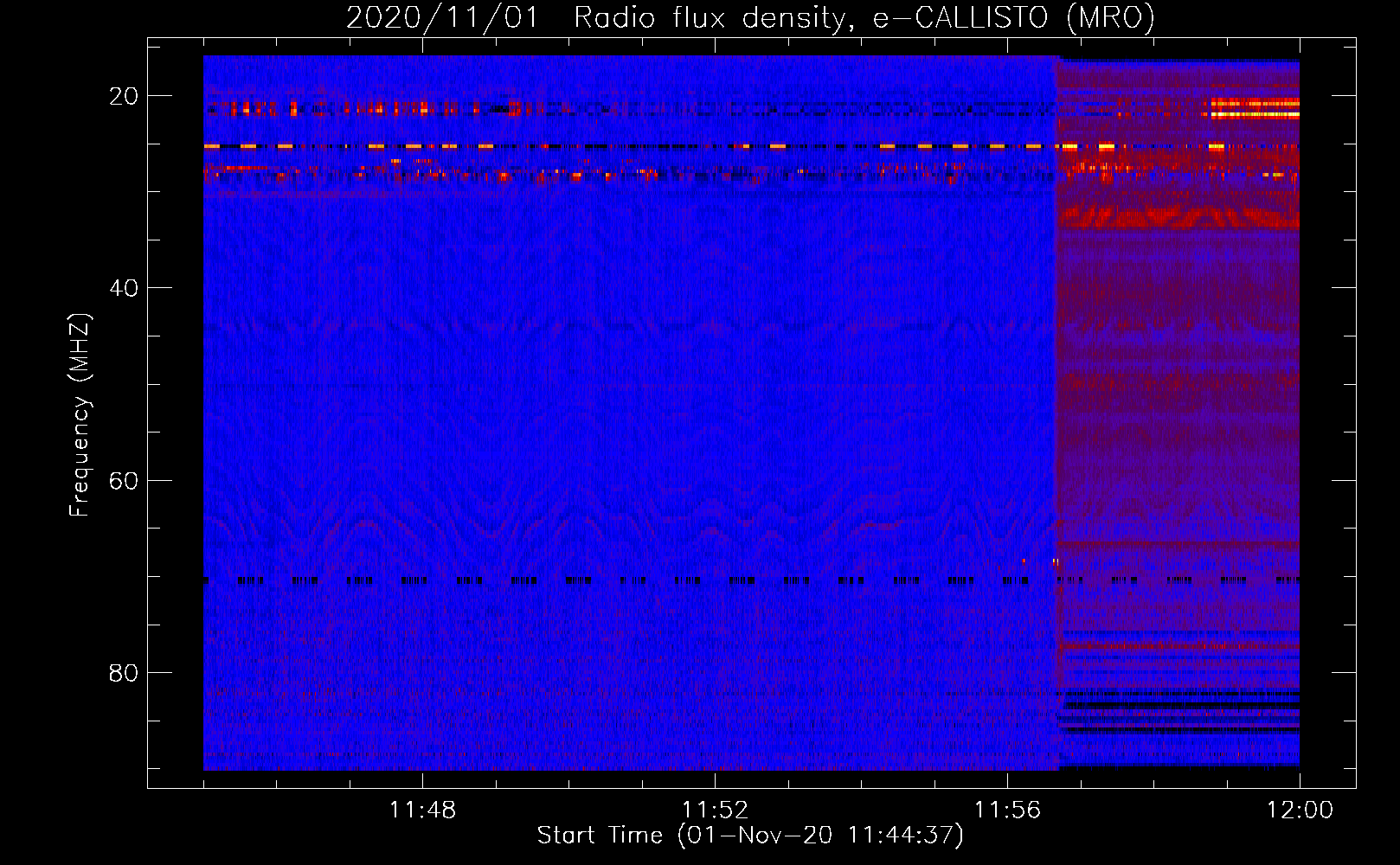Image resolution: width=1400 pixels, height=865 pixels.
Task: Click the plot title "2020/11/01 Radio flux density, e-CALLISTO (MRO)"
Action: (x=750, y=18)
